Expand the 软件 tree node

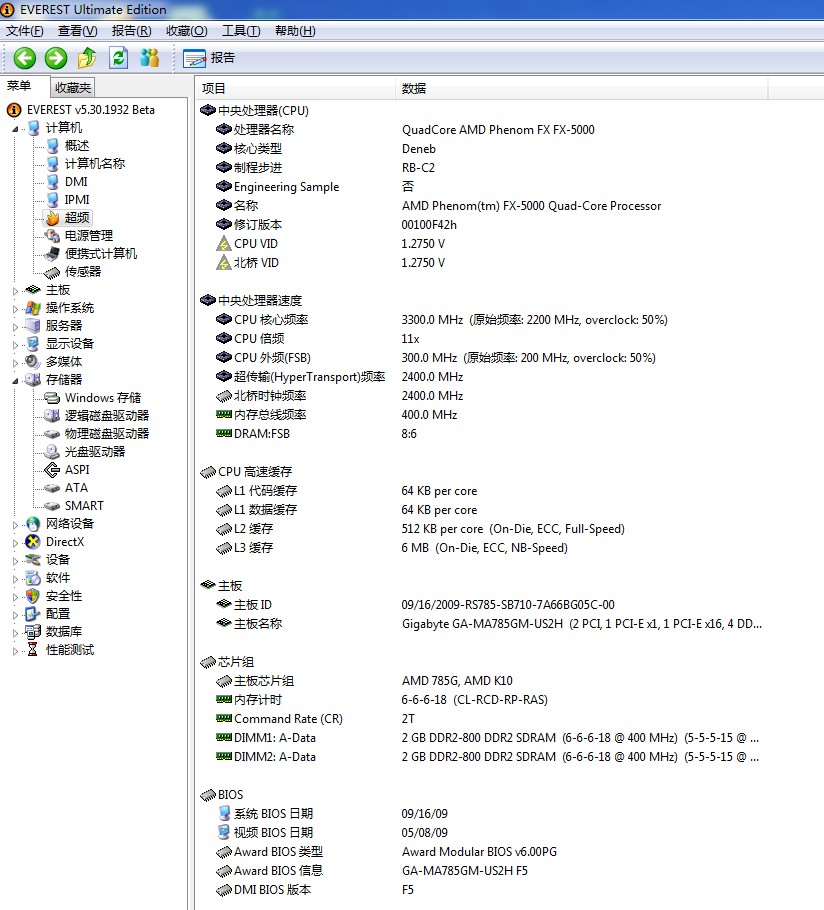[16, 579]
